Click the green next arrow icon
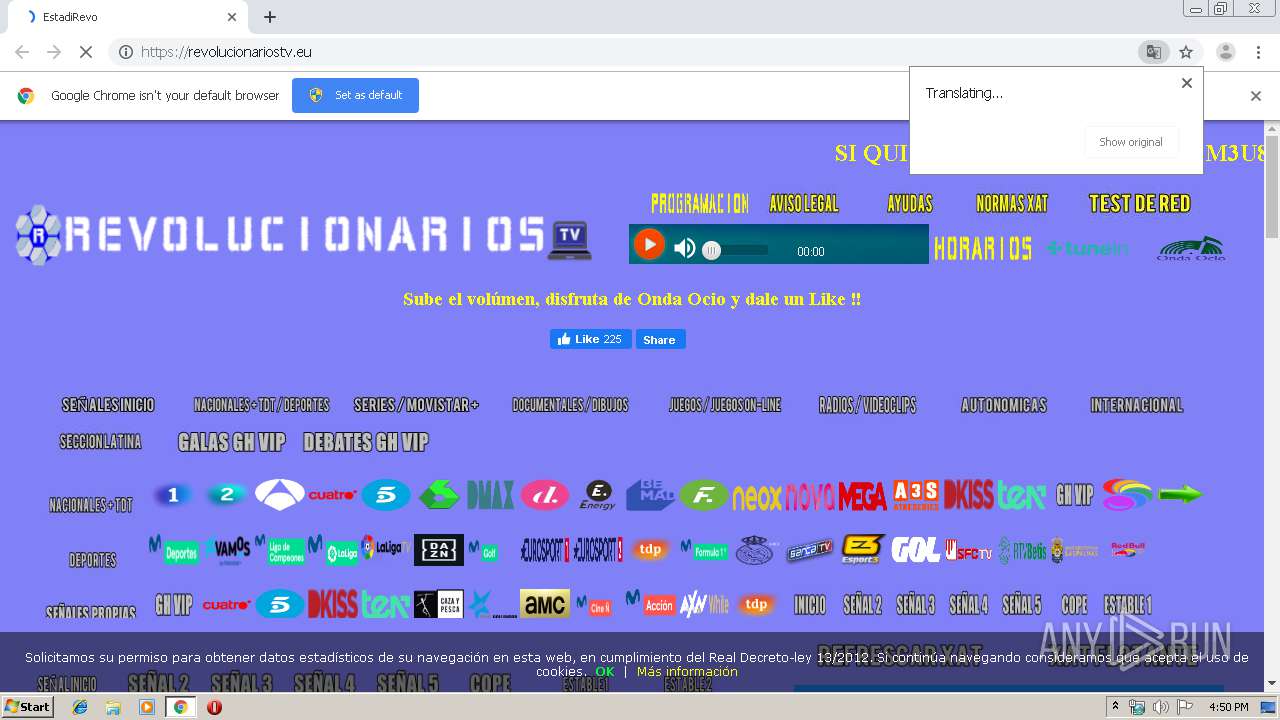 1180,494
